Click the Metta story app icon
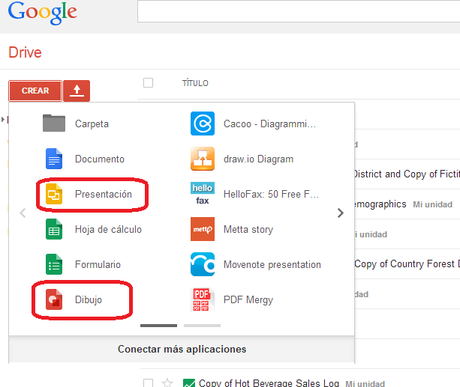460x387 pixels. (202, 229)
